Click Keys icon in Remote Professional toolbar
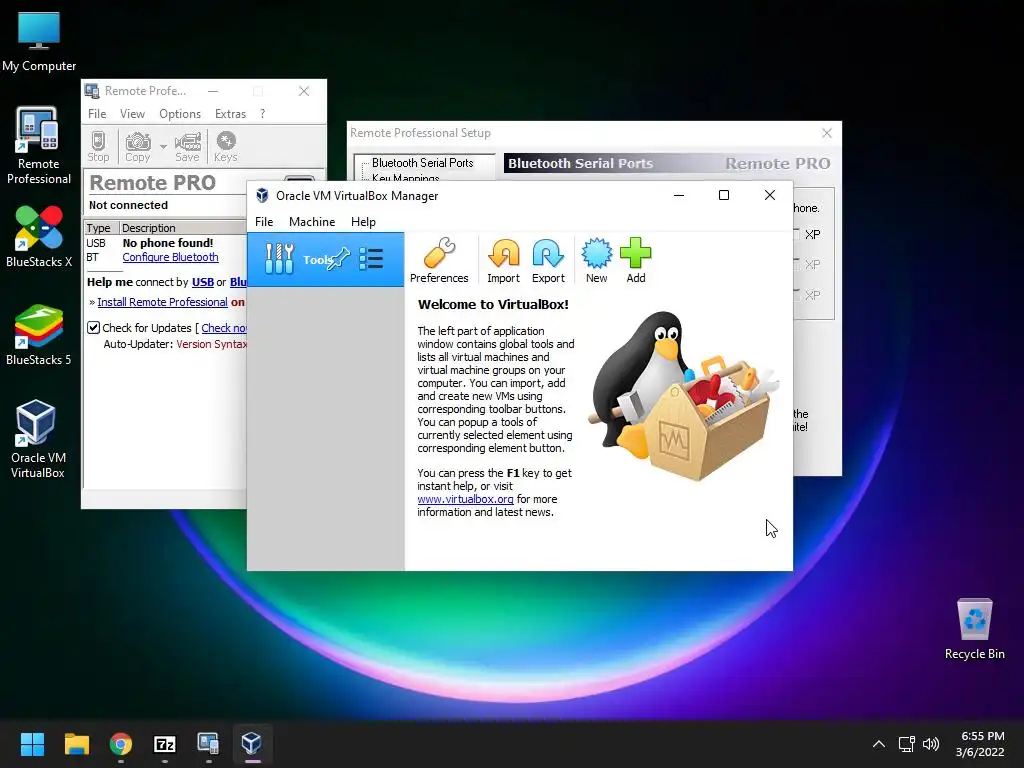Image resolution: width=1024 pixels, height=768 pixels. 225,146
